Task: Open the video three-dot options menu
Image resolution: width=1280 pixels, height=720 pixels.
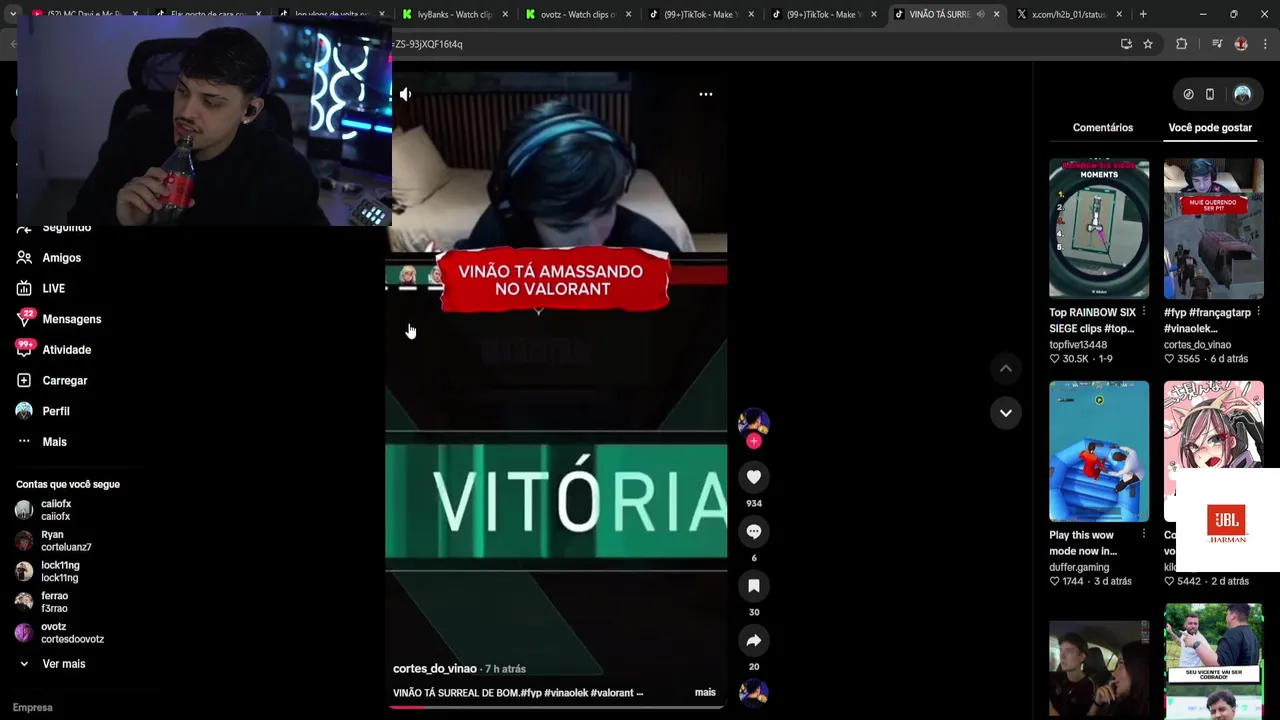Action: [706, 94]
